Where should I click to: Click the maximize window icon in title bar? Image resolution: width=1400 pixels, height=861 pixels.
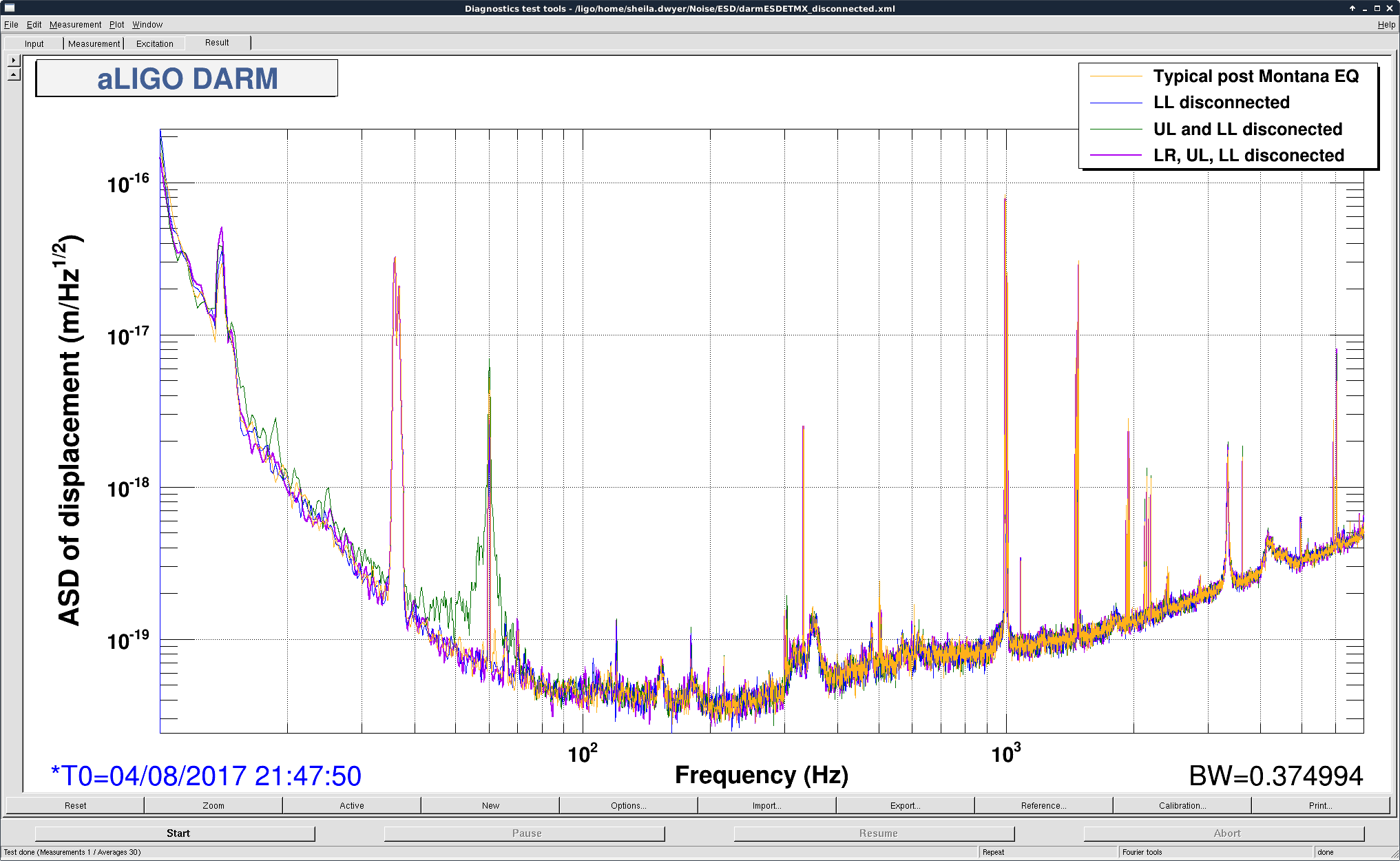click(x=1377, y=8)
